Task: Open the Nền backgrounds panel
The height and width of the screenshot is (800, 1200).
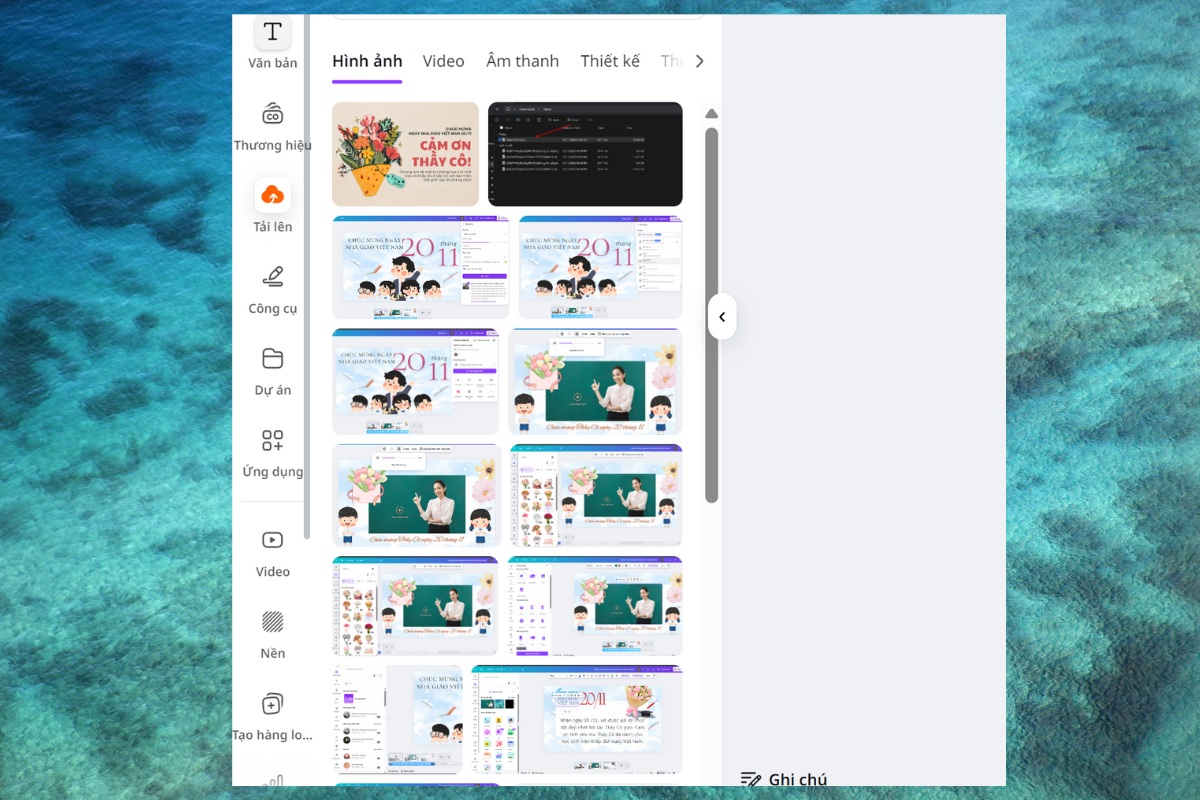Action: coord(272,631)
